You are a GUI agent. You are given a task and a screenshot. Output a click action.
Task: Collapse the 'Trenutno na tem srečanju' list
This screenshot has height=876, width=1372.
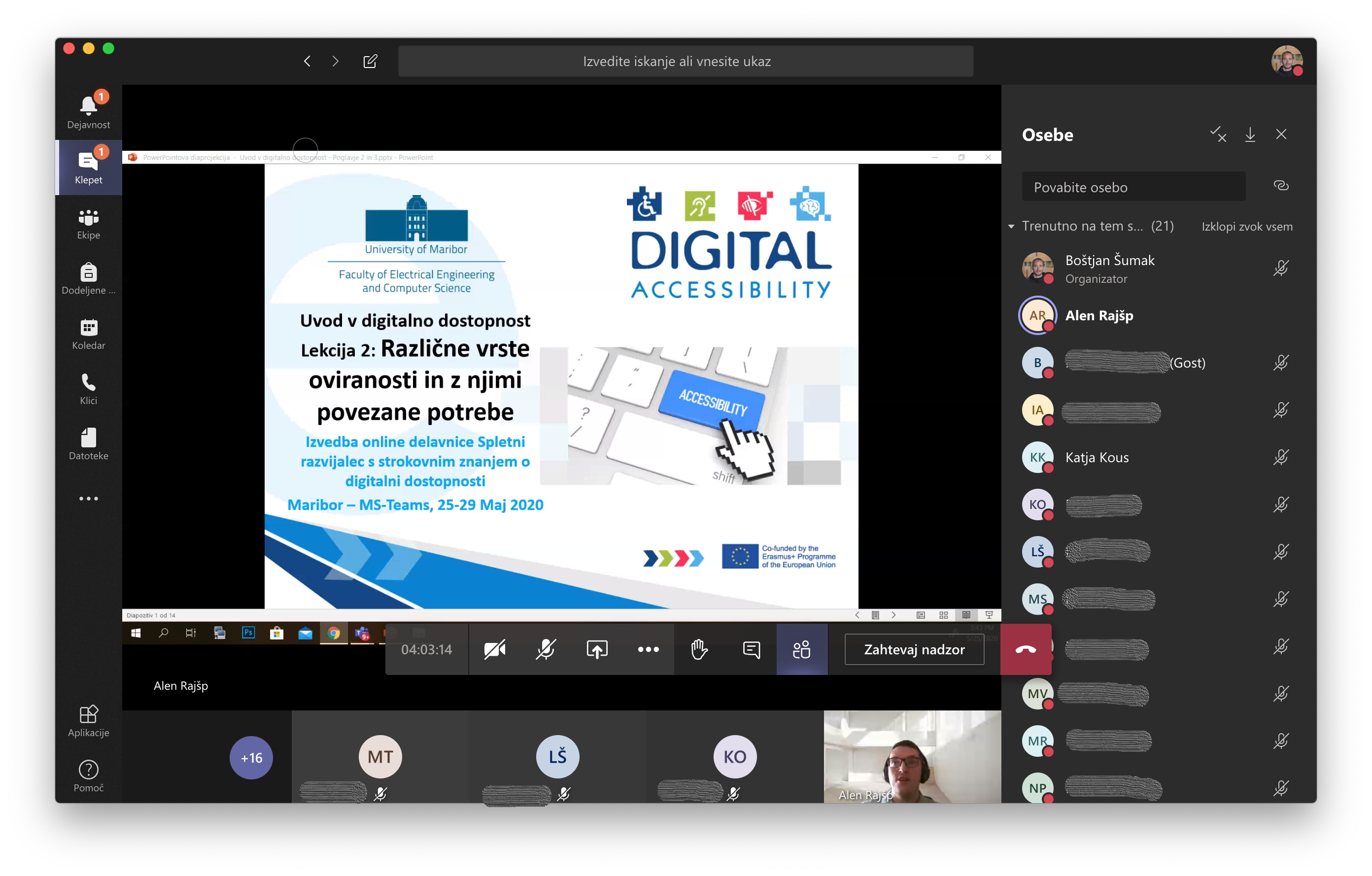tap(1011, 226)
